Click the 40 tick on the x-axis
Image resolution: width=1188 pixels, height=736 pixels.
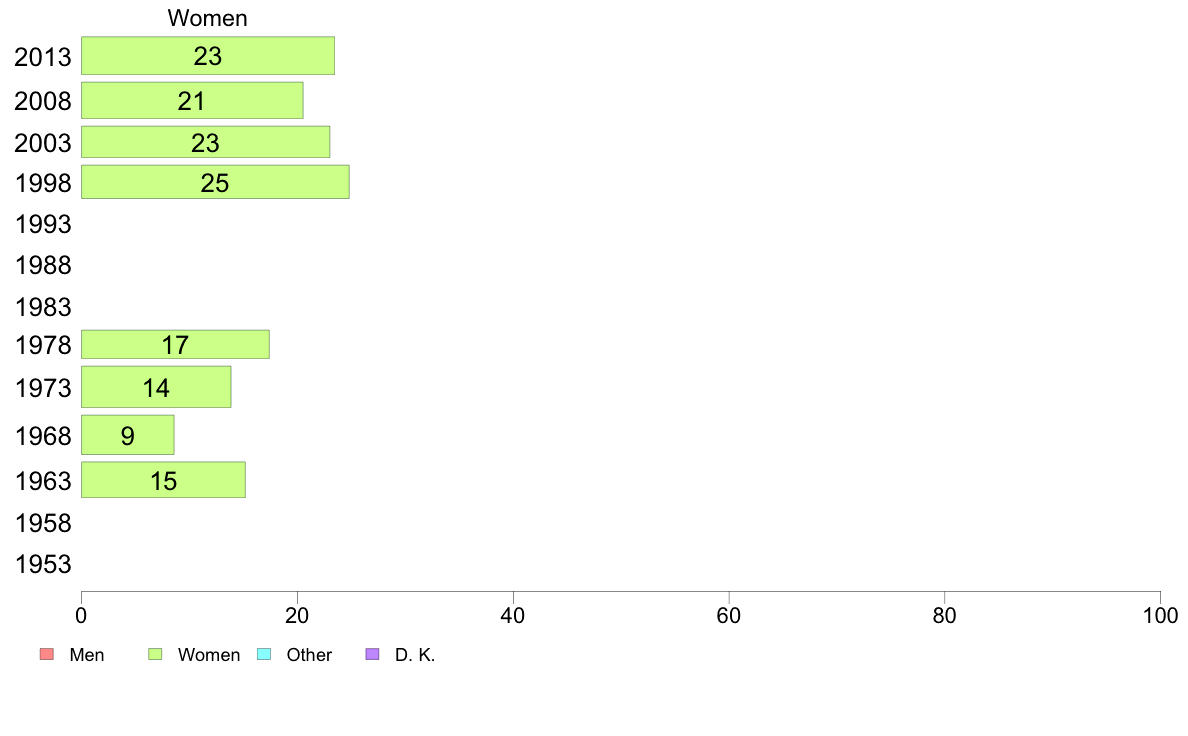click(x=513, y=613)
